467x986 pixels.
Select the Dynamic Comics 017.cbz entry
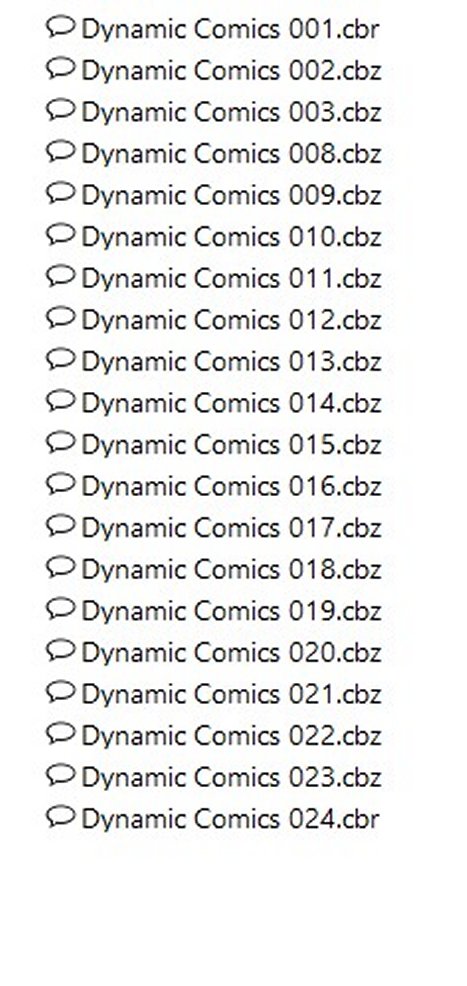(x=231, y=528)
